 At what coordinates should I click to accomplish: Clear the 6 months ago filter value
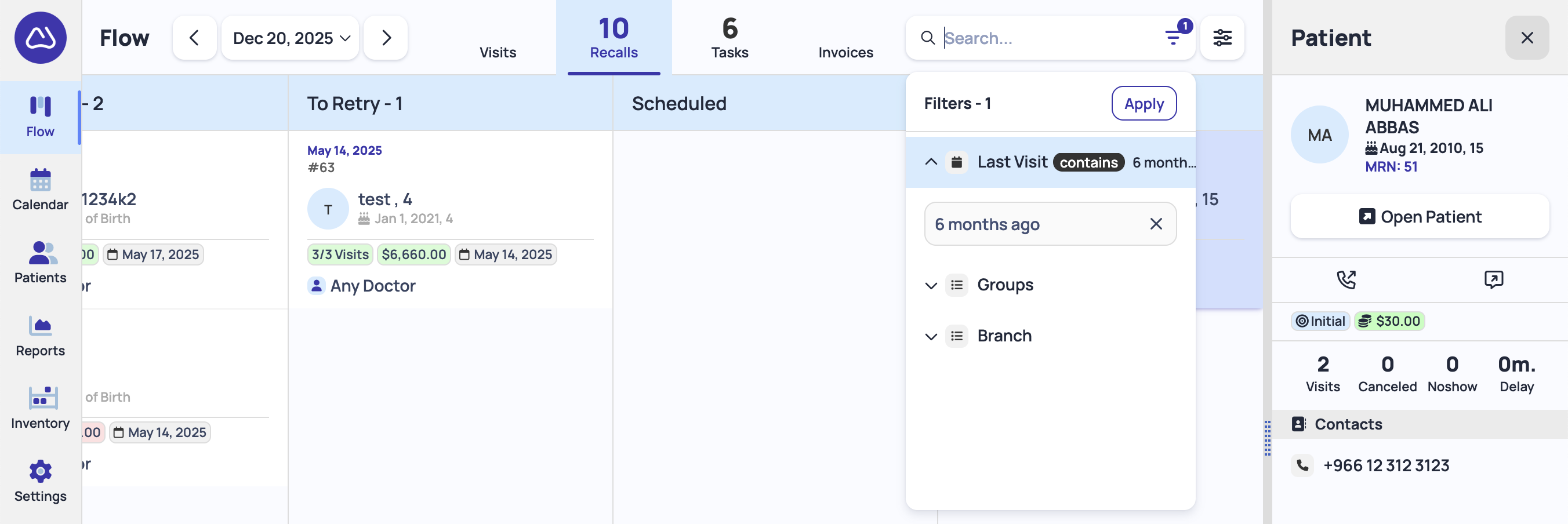1155,224
